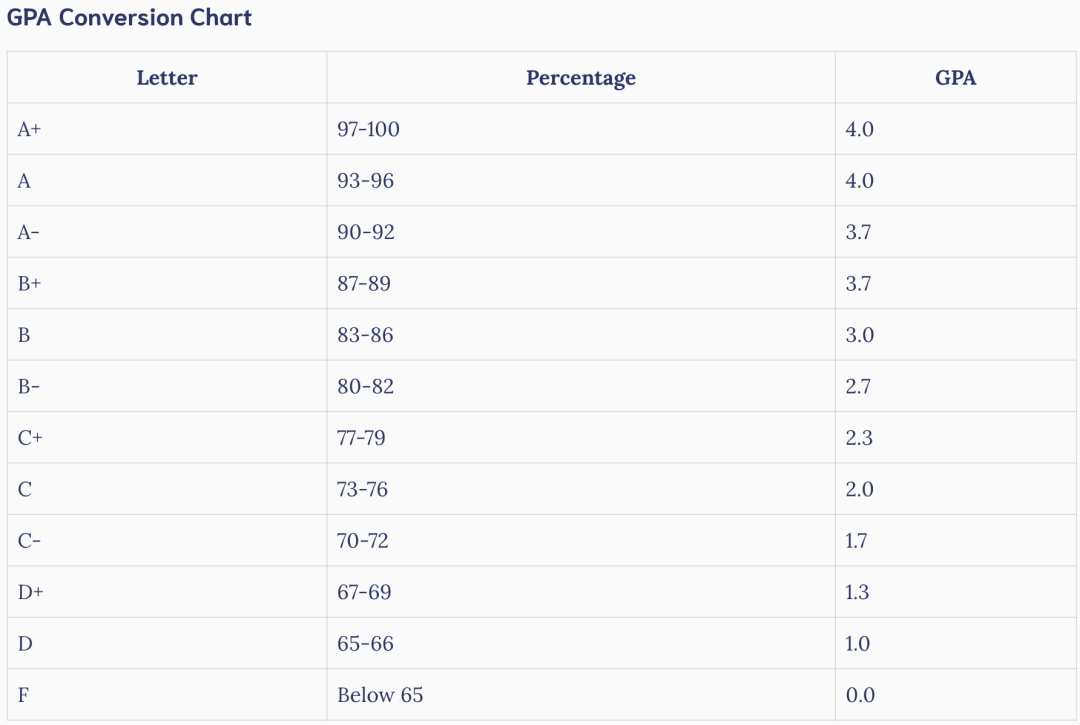Image resolution: width=1080 pixels, height=725 pixels.
Task: Select the 0.0 GPA cell
Action: [x=859, y=695]
